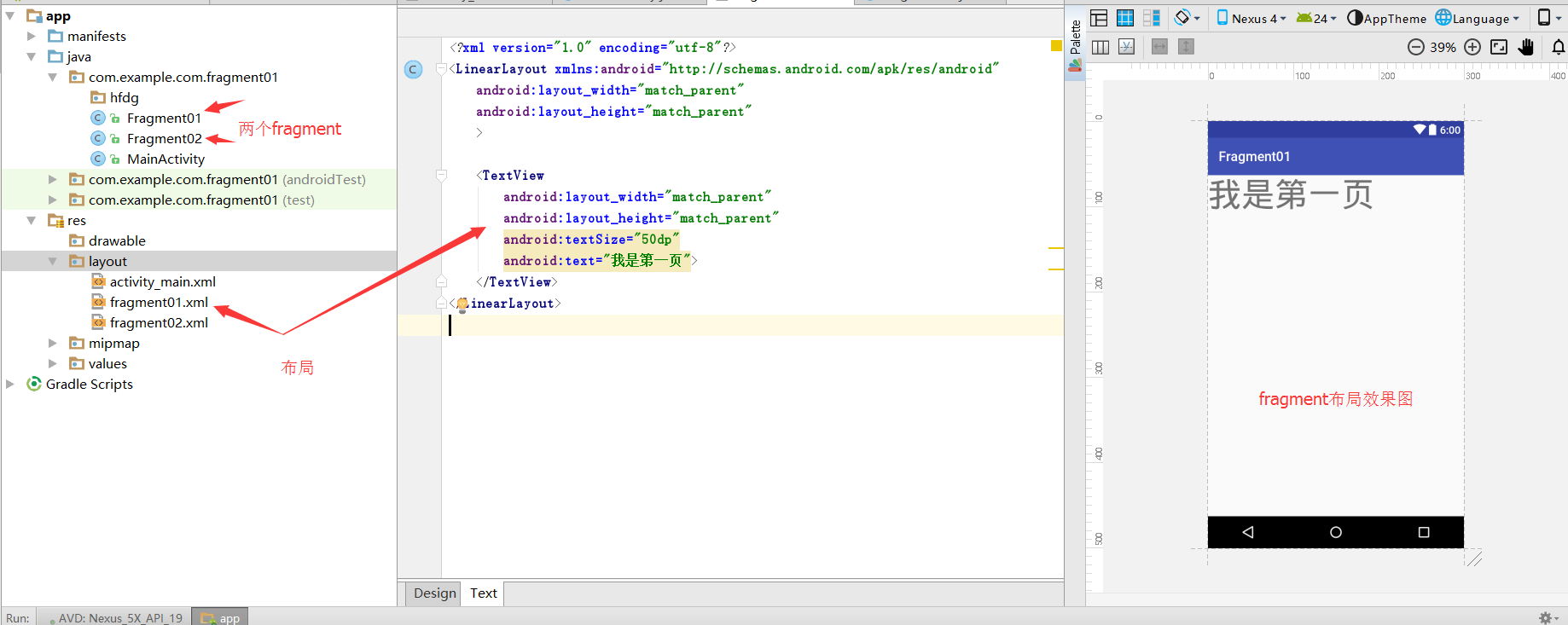Click the android:textSize attribute line
This screenshot has height=625, width=1568.
[x=591, y=240]
